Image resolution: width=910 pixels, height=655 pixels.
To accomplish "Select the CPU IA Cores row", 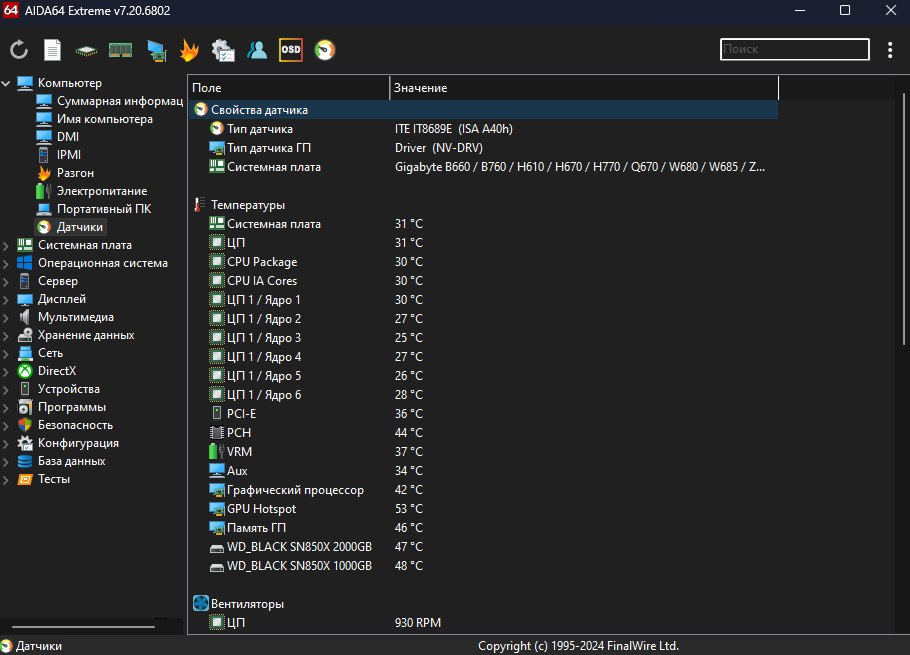I will click(483, 281).
